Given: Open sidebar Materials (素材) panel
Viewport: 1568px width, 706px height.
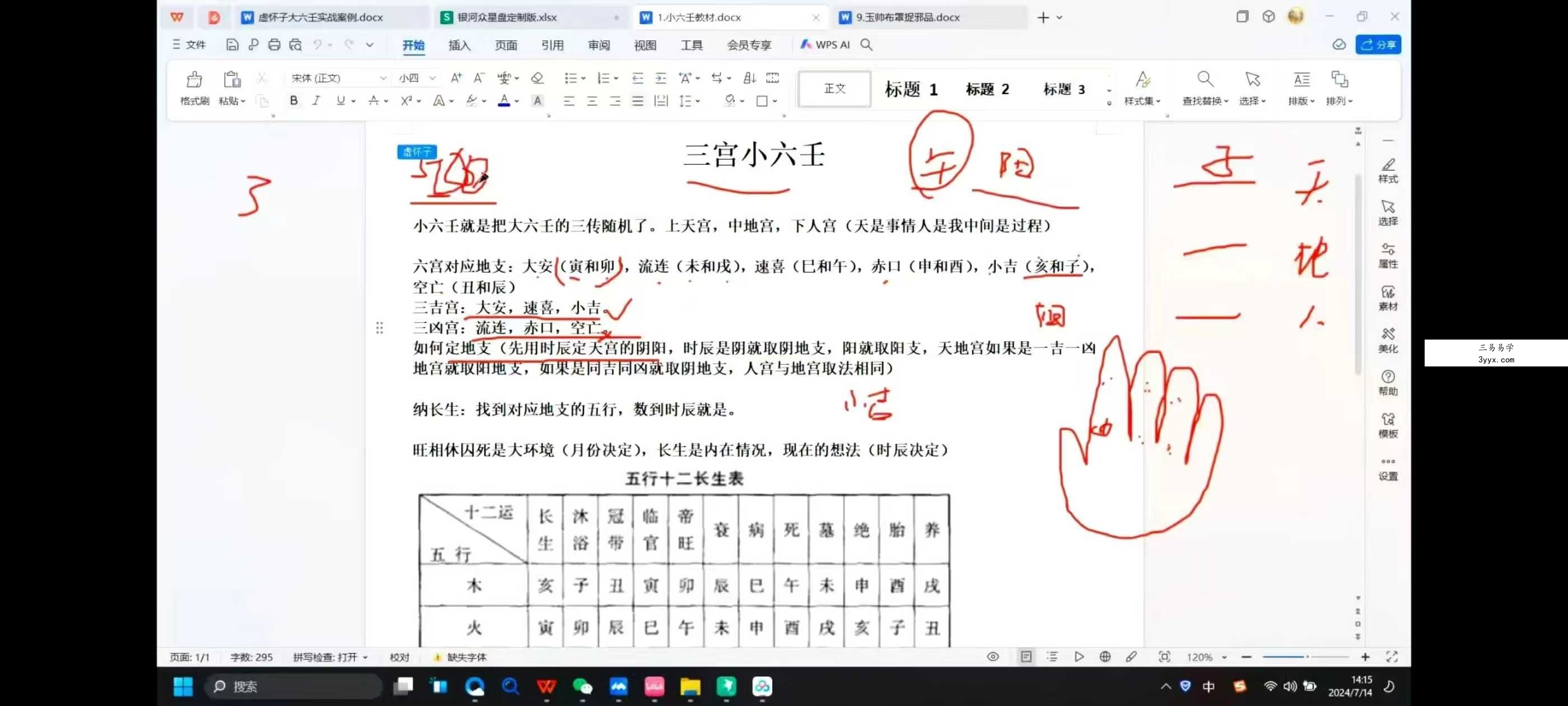Looking at the screenshot, I should 1388,299.
